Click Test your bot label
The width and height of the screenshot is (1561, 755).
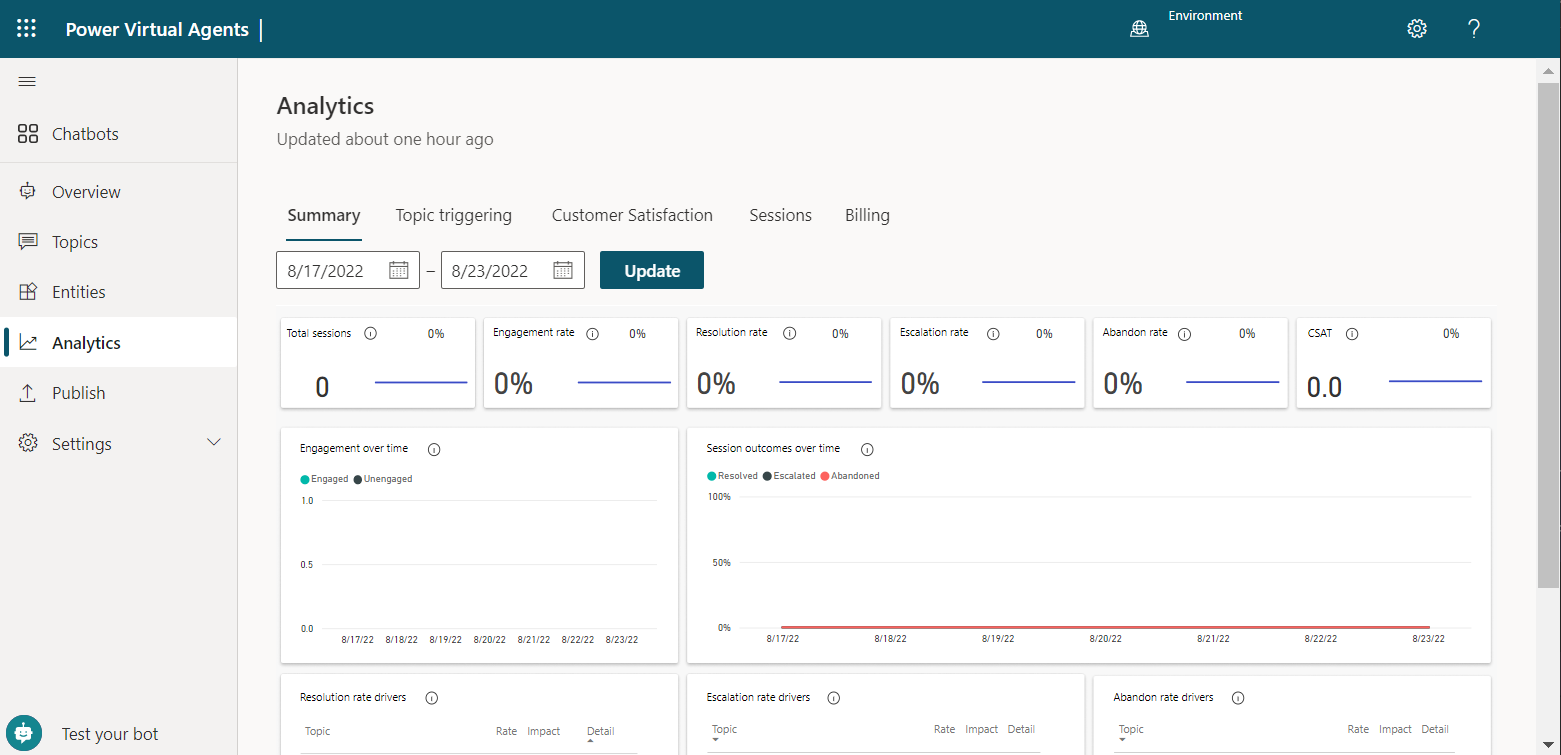tap(110, 734)
